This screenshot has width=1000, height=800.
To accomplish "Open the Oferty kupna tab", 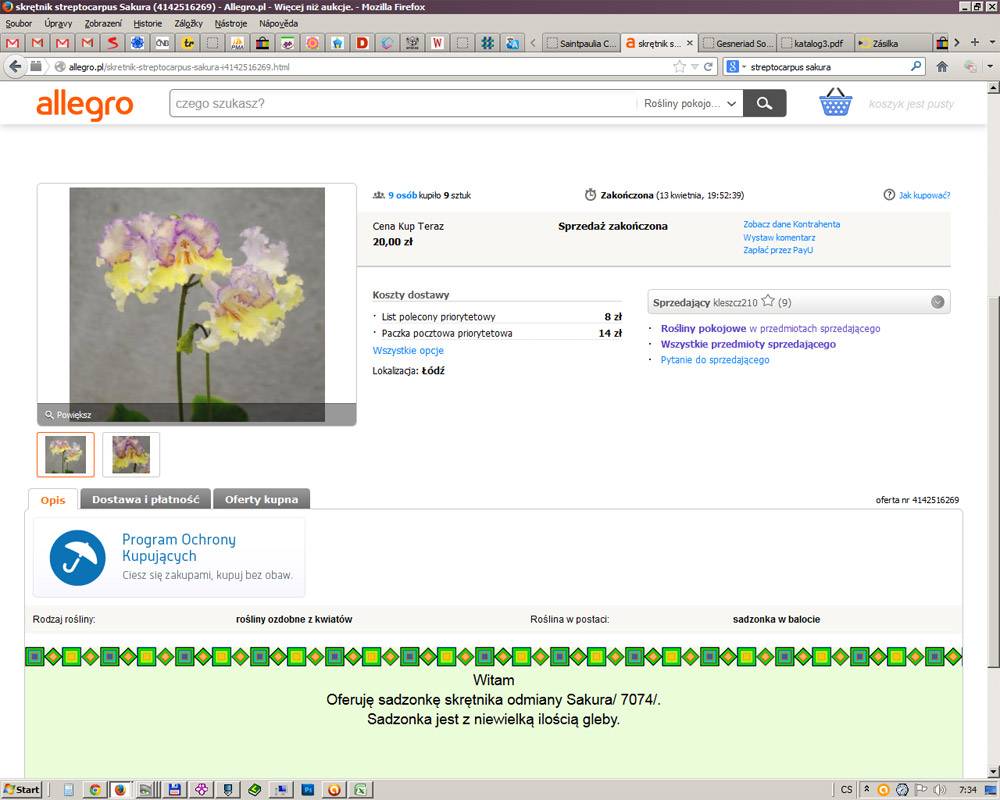I will [261, 500].
